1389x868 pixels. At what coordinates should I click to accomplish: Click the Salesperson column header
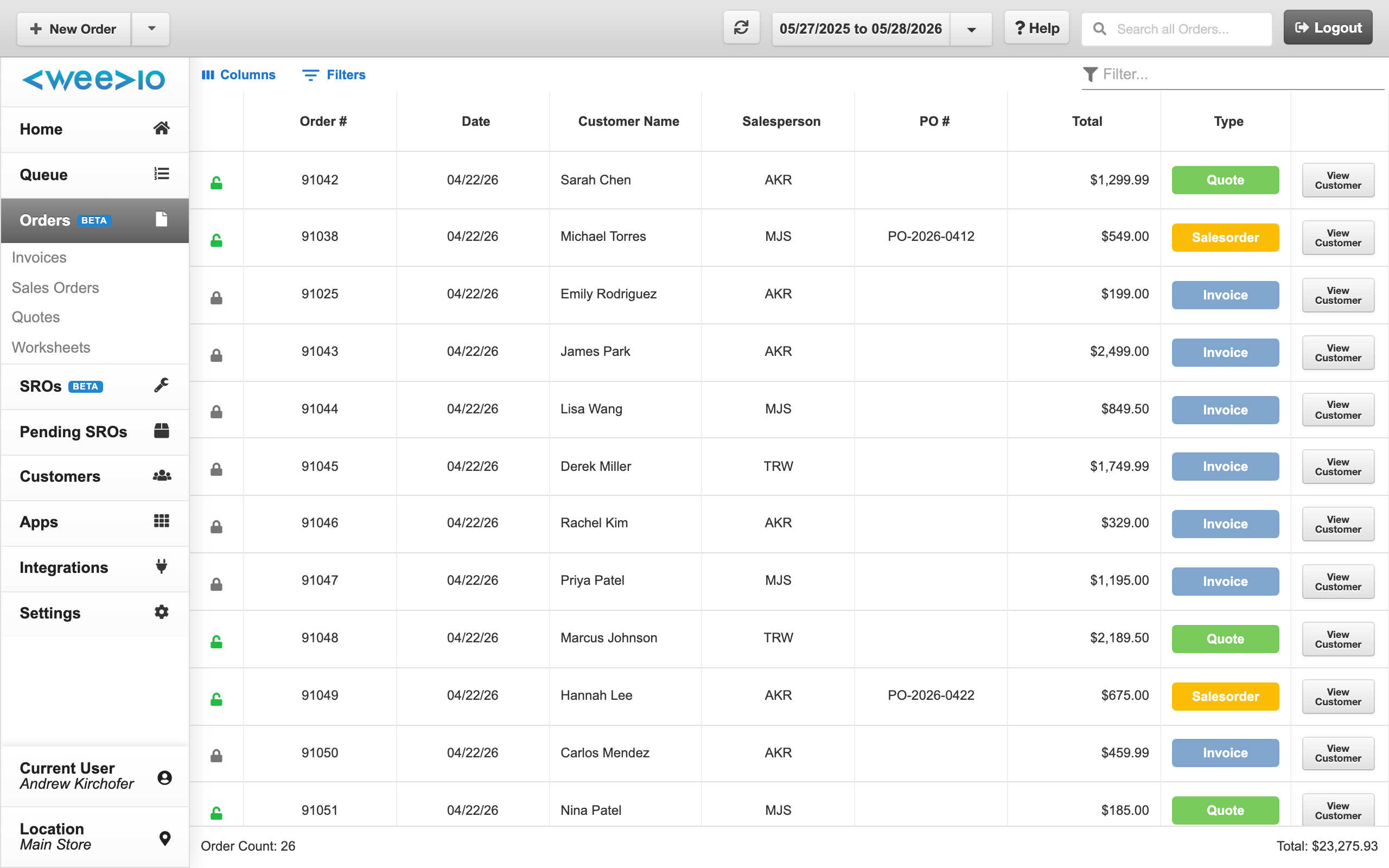(781, 121)
